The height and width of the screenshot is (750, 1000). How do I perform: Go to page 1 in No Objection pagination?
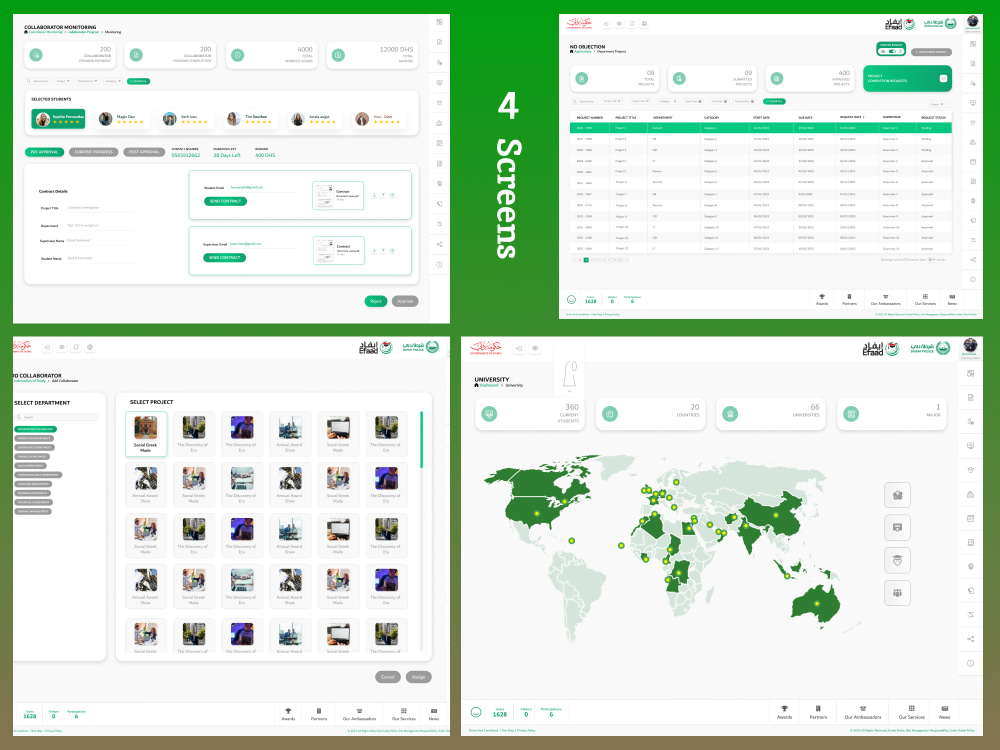[x=586, y=260]
